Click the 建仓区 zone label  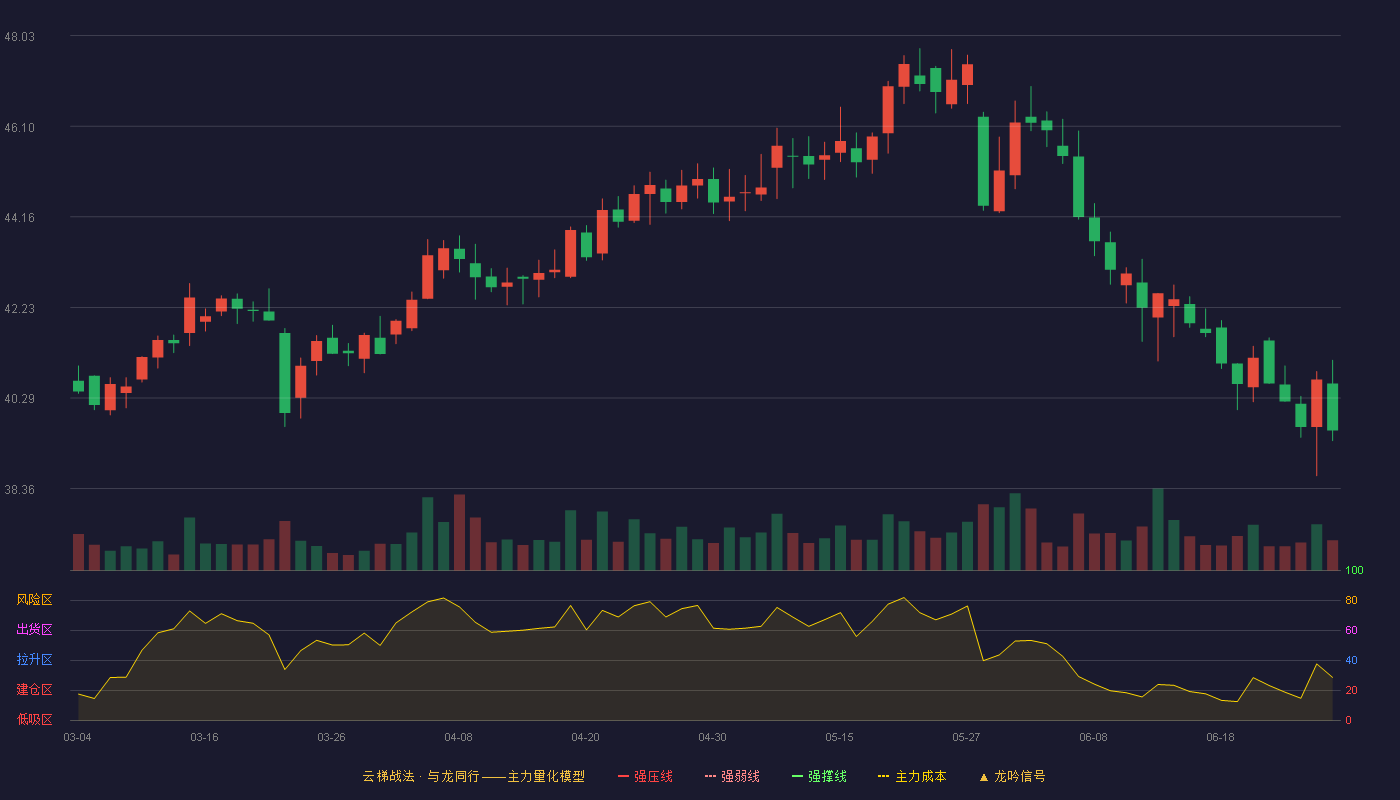(x=34, y=690)
